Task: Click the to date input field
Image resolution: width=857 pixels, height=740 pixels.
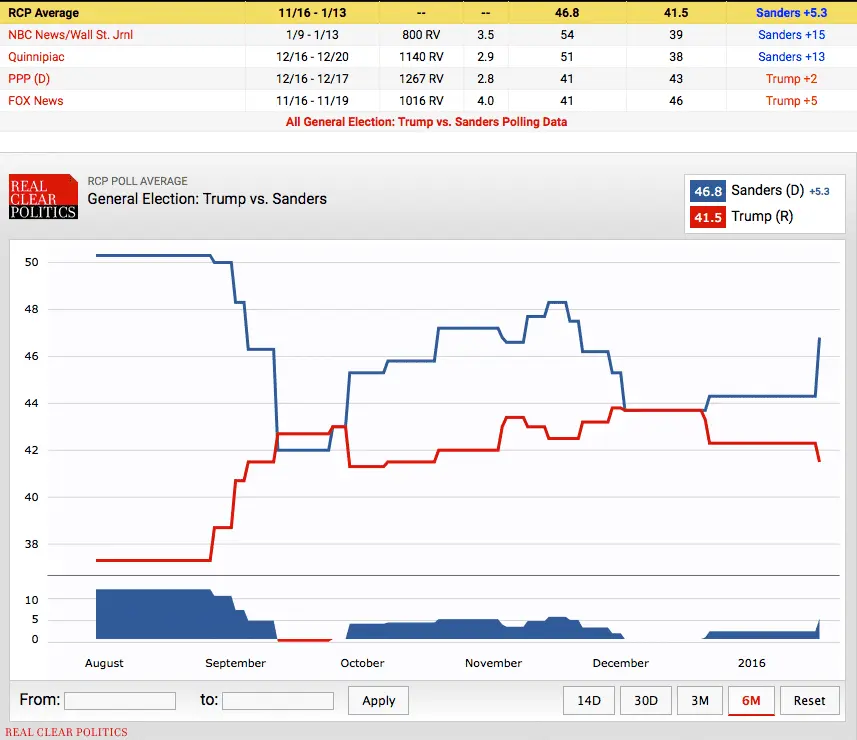Action: point(278,700)
